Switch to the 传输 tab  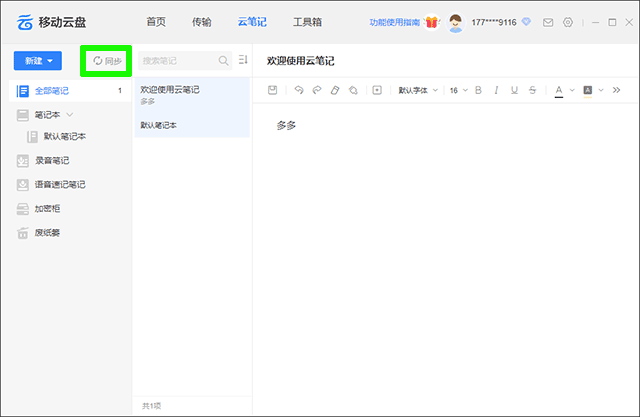201,22
